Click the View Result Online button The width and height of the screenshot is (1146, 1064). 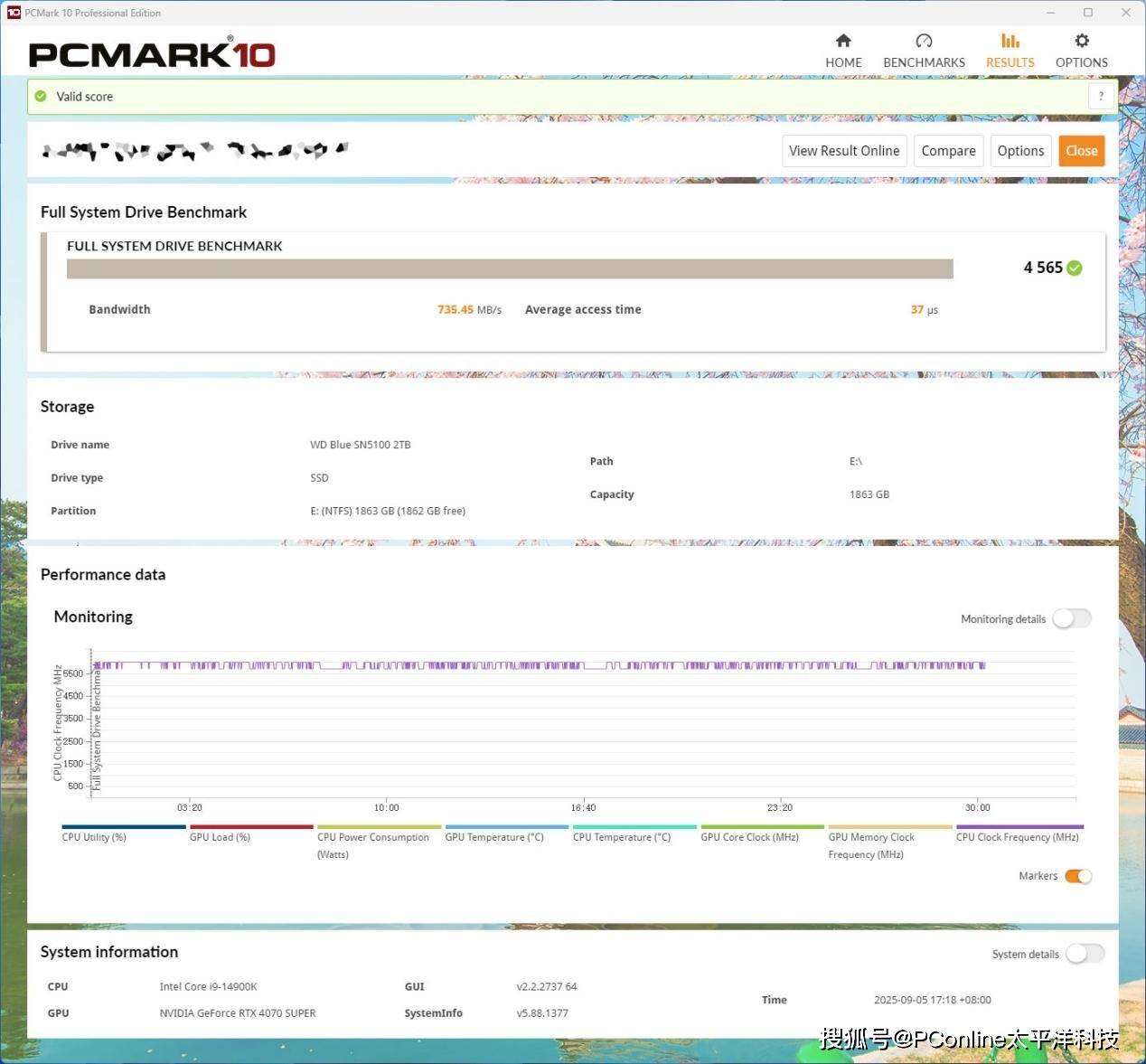(844, 151)
